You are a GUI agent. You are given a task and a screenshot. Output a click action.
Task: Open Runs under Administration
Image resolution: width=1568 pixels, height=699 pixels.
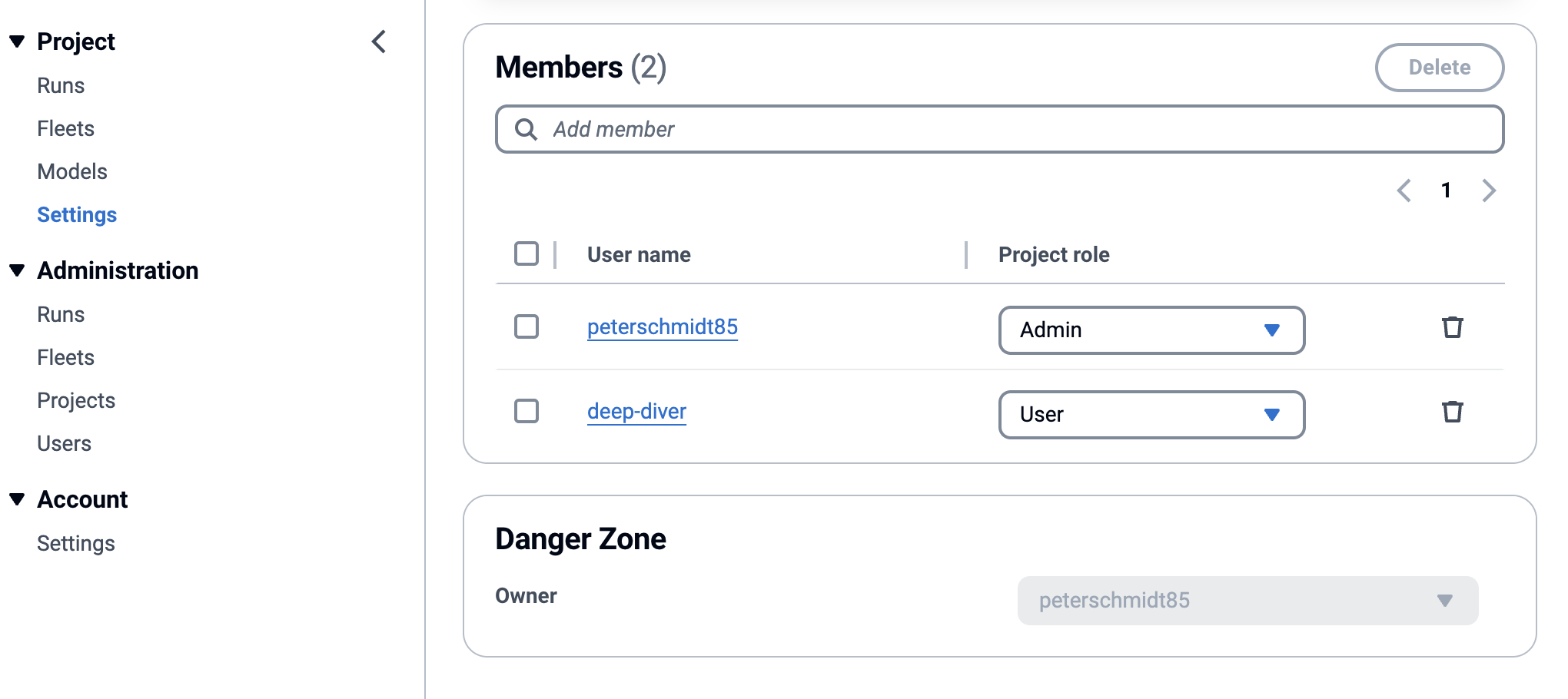tap(61, 314)
